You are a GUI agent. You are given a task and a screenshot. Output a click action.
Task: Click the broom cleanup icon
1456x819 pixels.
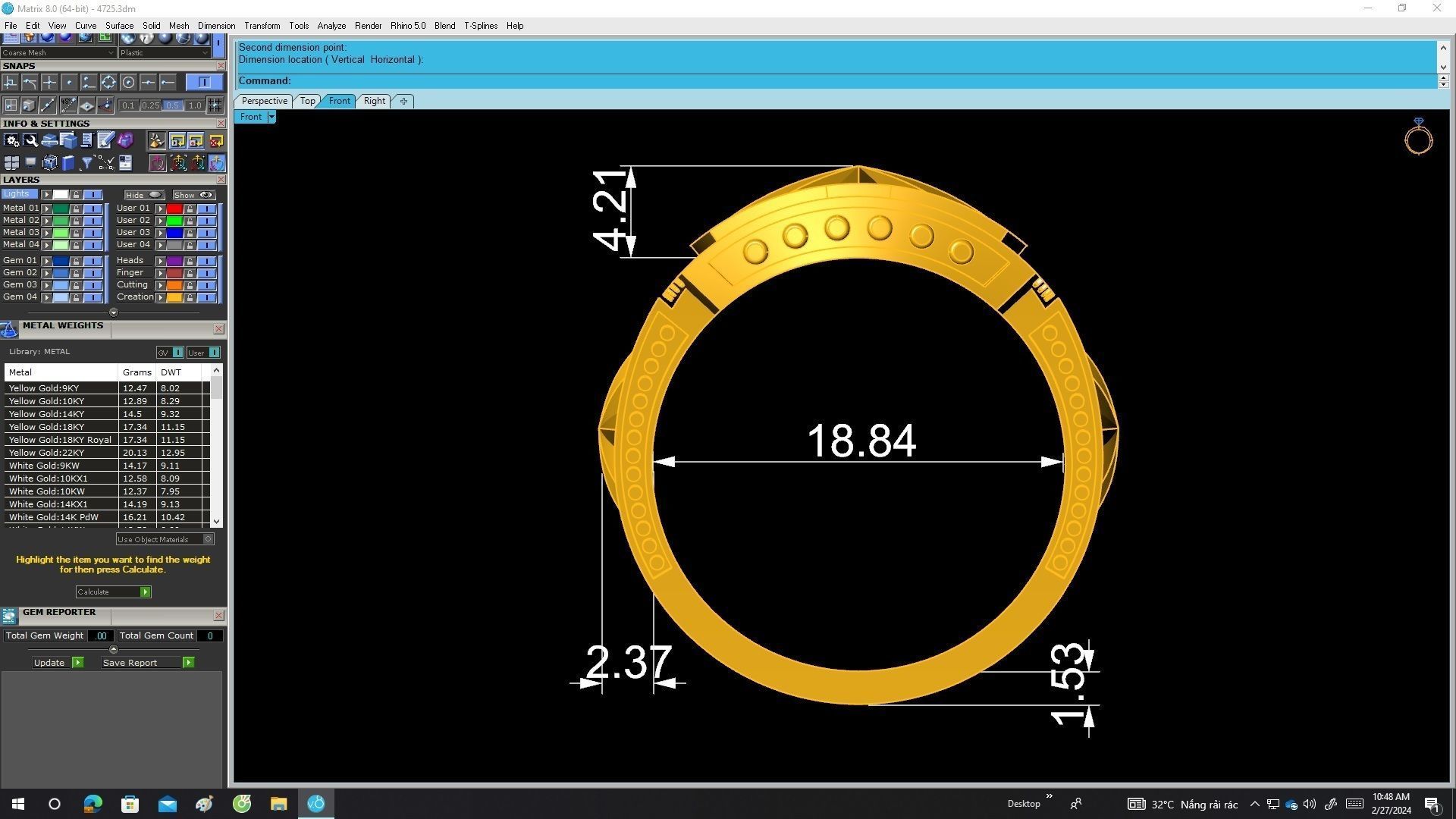coord(157,140)
